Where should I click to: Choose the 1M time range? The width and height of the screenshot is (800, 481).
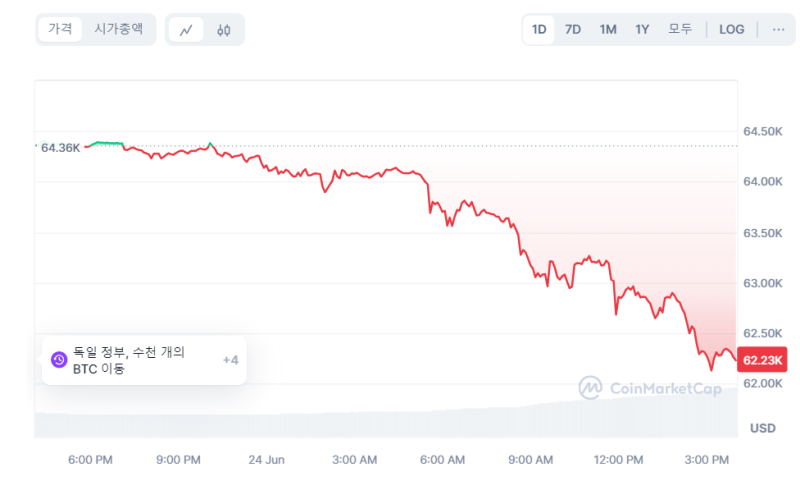608,29
